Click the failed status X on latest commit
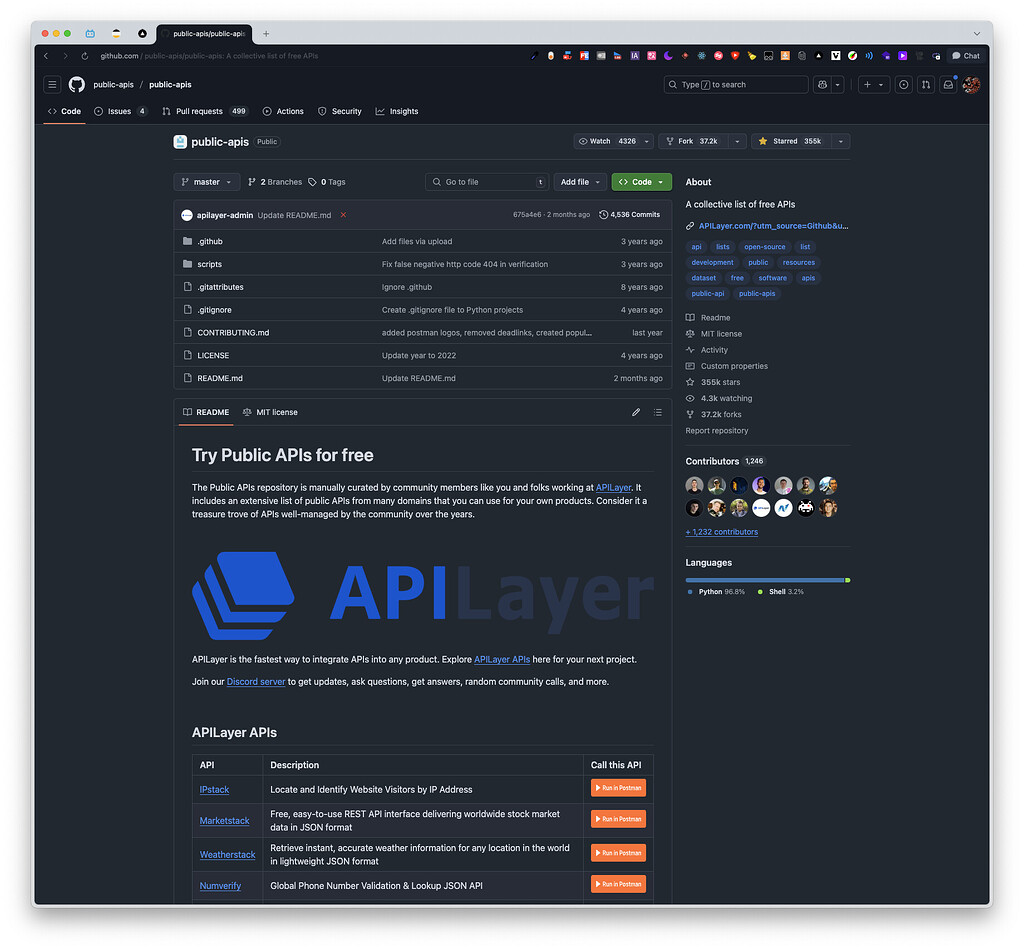The image size is (1024, 949). coord(344,215)
